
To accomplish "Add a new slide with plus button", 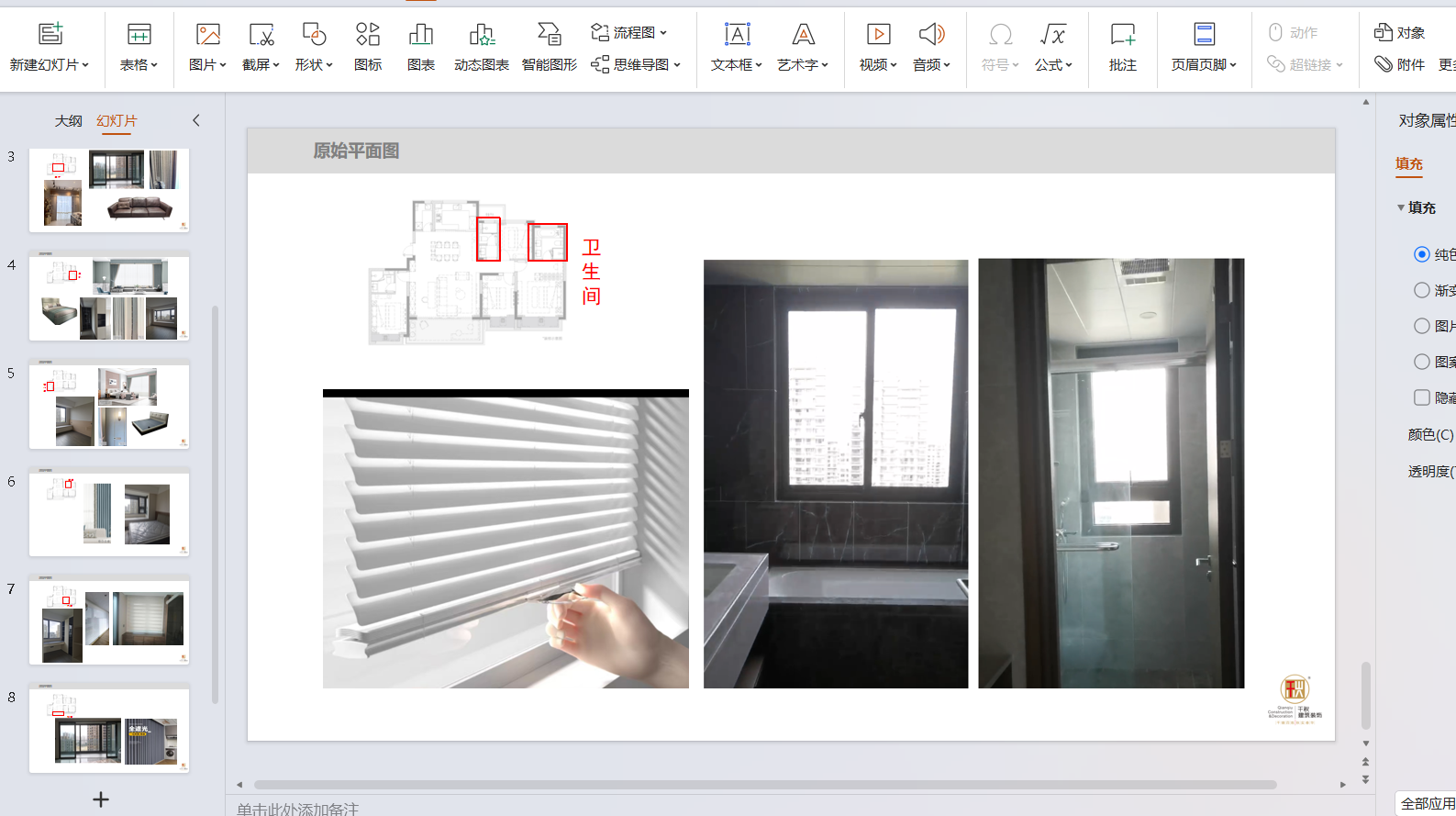I will pos(101,799).
